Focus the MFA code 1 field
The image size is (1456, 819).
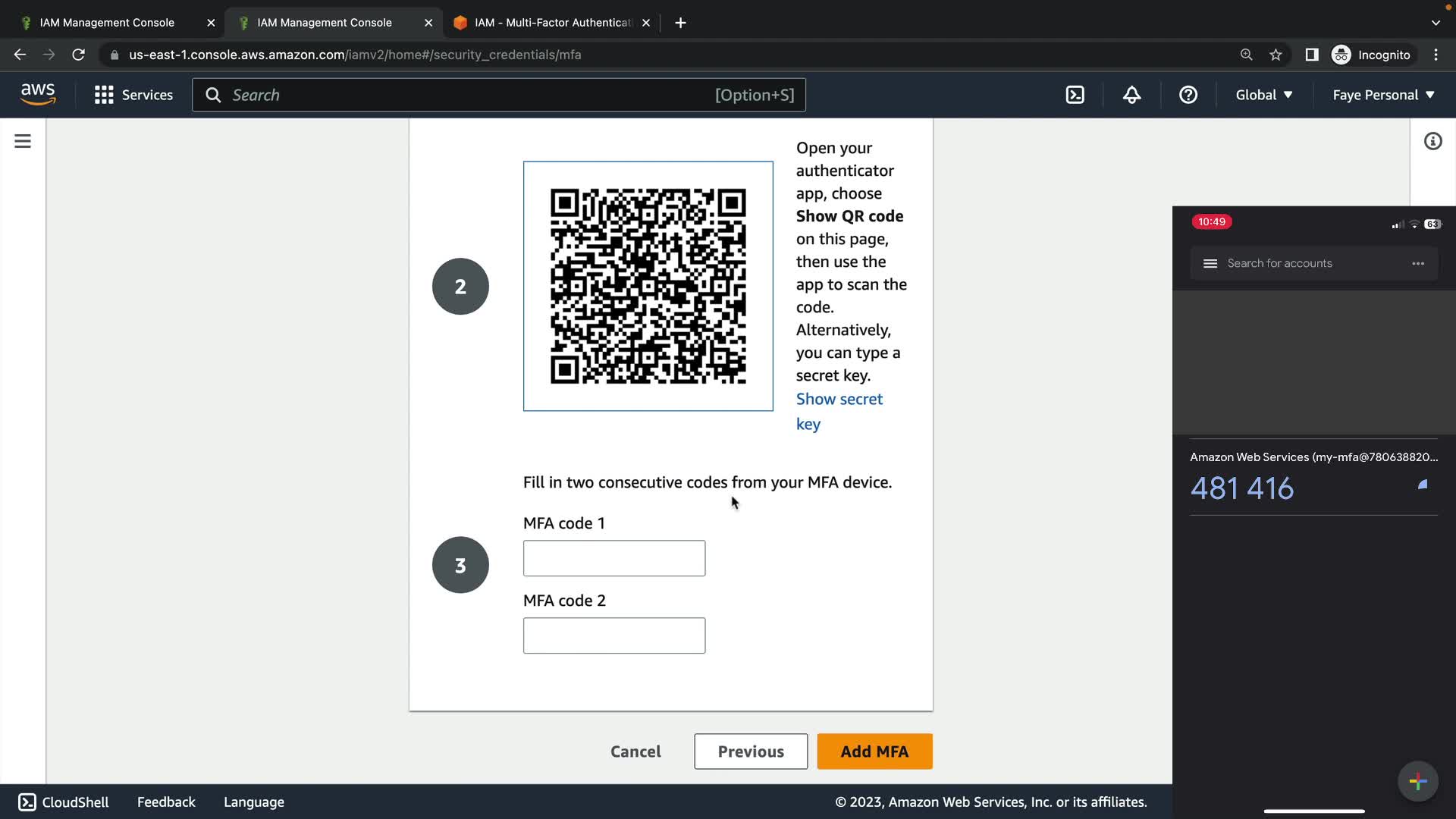pos(613,558)
